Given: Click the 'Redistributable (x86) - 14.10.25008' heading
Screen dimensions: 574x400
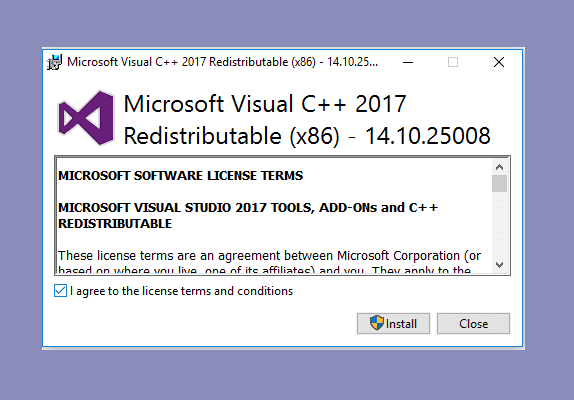Looking at the screenshot, I should point(307,136).
